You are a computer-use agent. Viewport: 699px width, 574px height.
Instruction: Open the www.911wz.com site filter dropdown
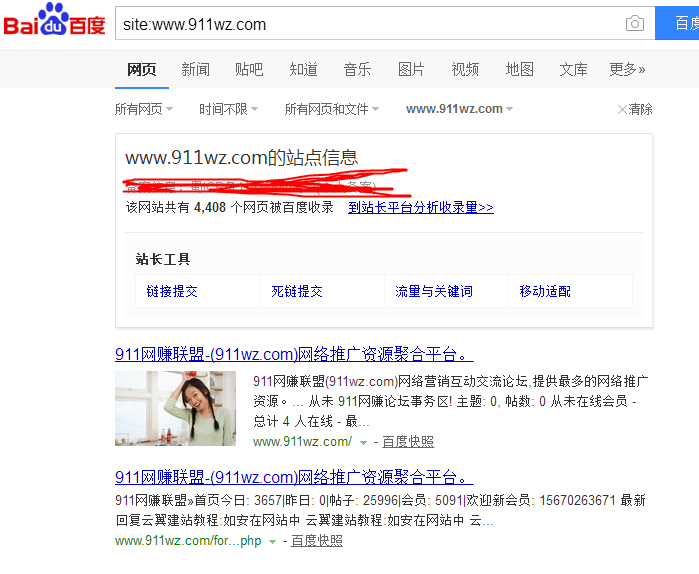(460, 109)
